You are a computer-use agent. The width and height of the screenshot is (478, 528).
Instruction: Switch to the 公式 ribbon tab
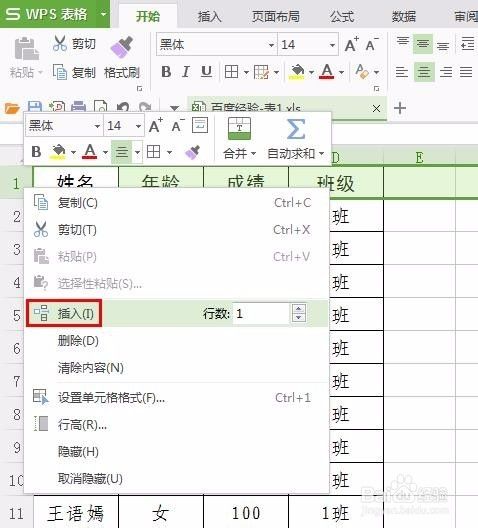point(342,16)
